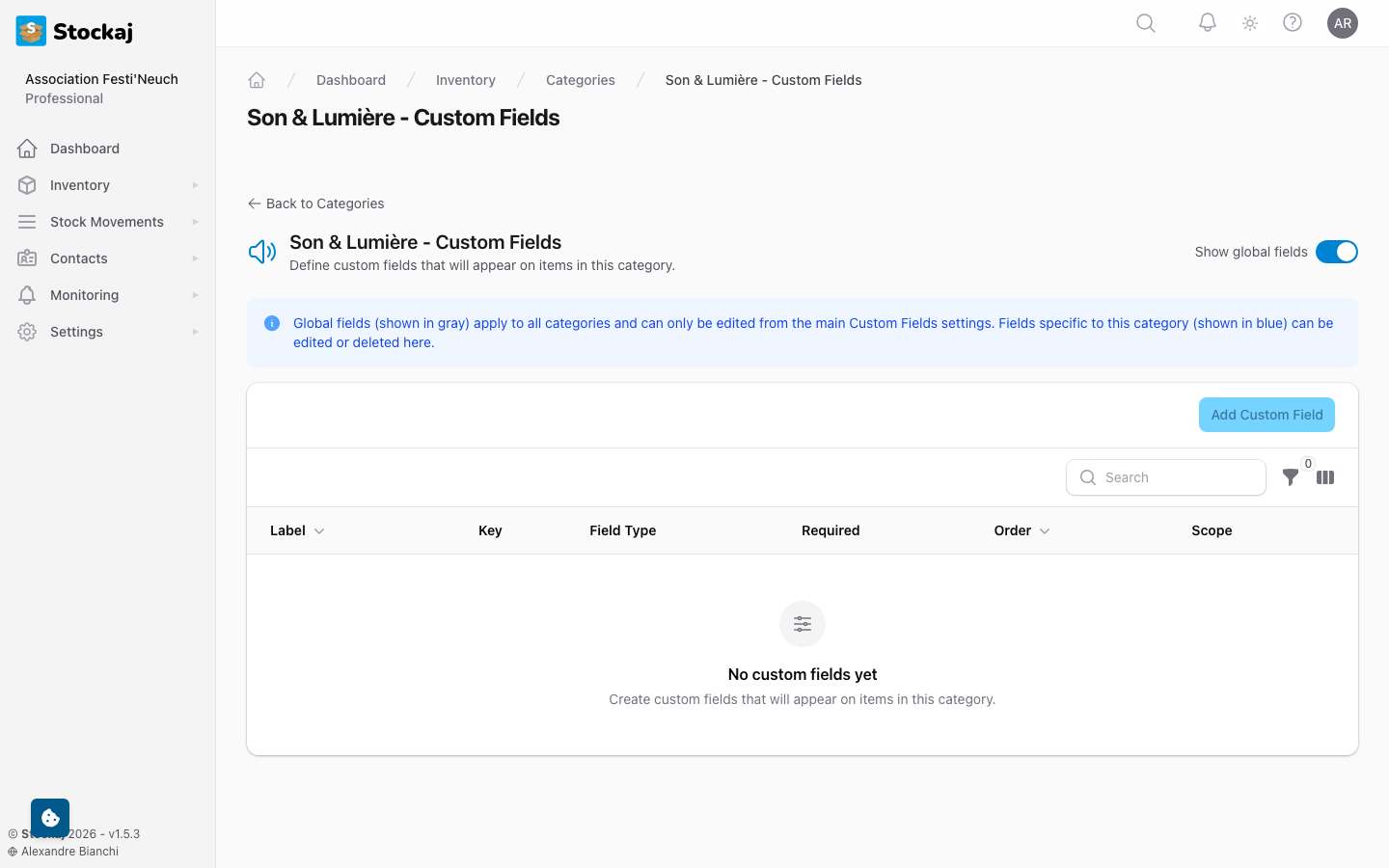The height and width of the screenshot is (868, 1389).
Task: Go to home via breadcrumb house icon
Action: pos(257,80)
